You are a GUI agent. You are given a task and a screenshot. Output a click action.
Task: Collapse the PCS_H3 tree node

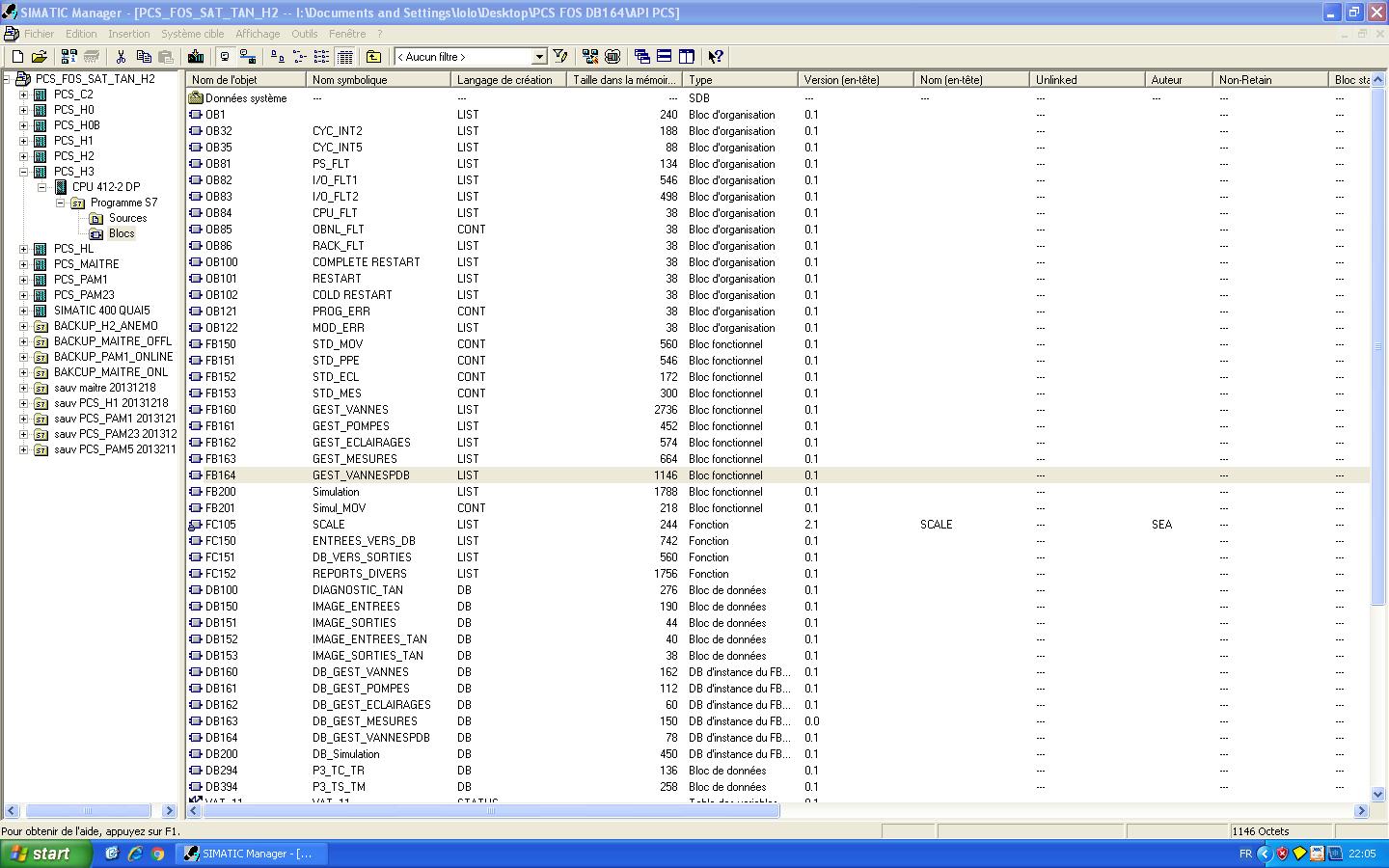(23, 172)
